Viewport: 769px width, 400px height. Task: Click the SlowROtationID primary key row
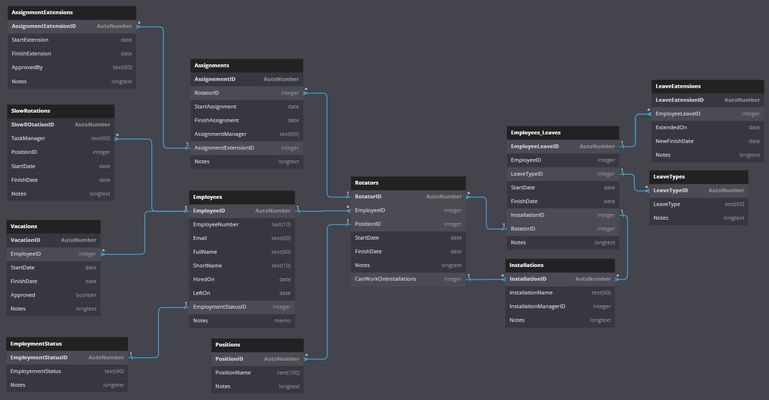(61, 125)
